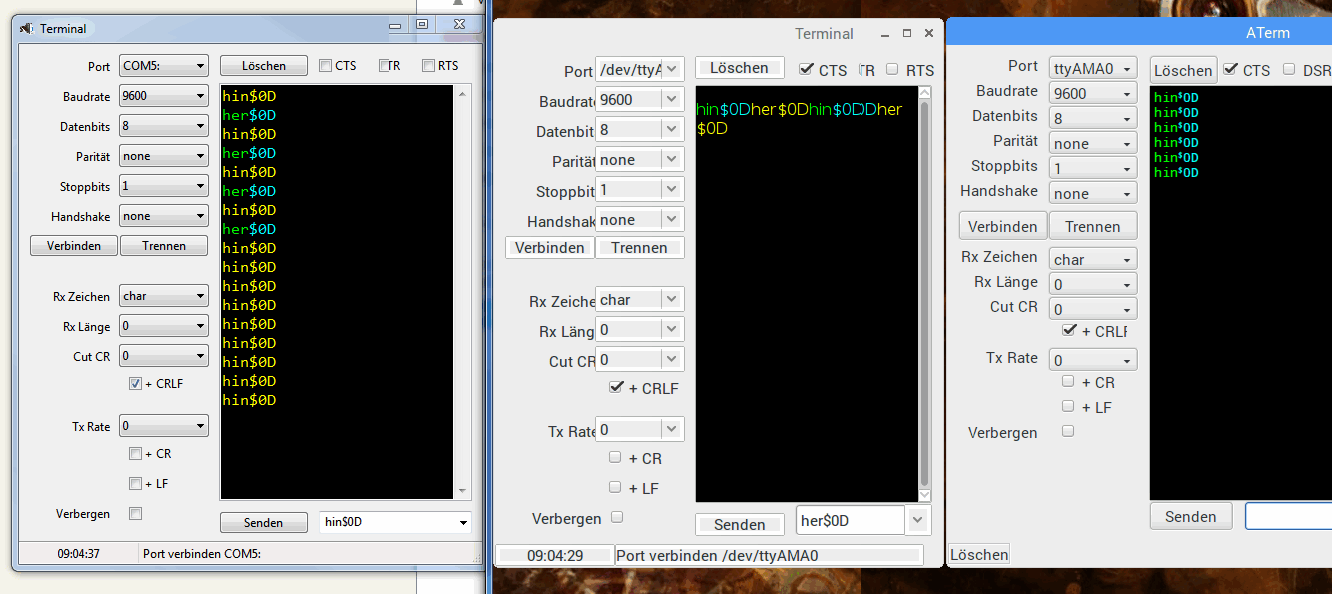Image resolution: width=1332 pixels, height=594 pixels.
Task: Click Trennen in the middle Terminal window
Action: [639, 248]
